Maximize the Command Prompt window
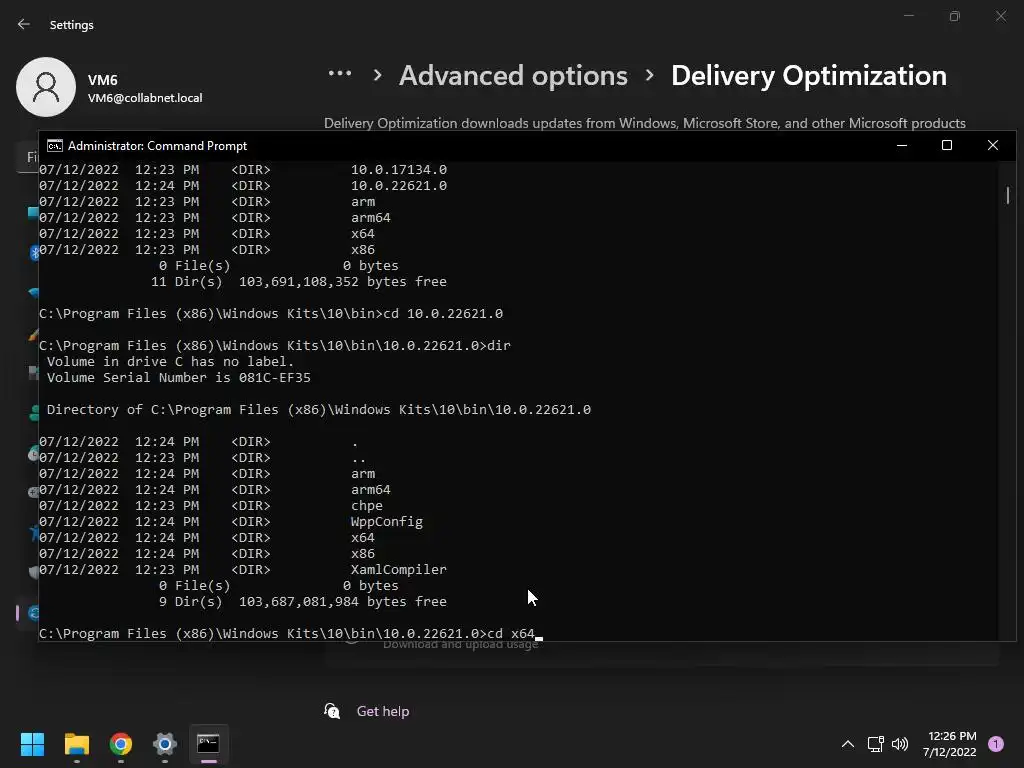This screenshot has width=1024, height=768. click(946, 145)
